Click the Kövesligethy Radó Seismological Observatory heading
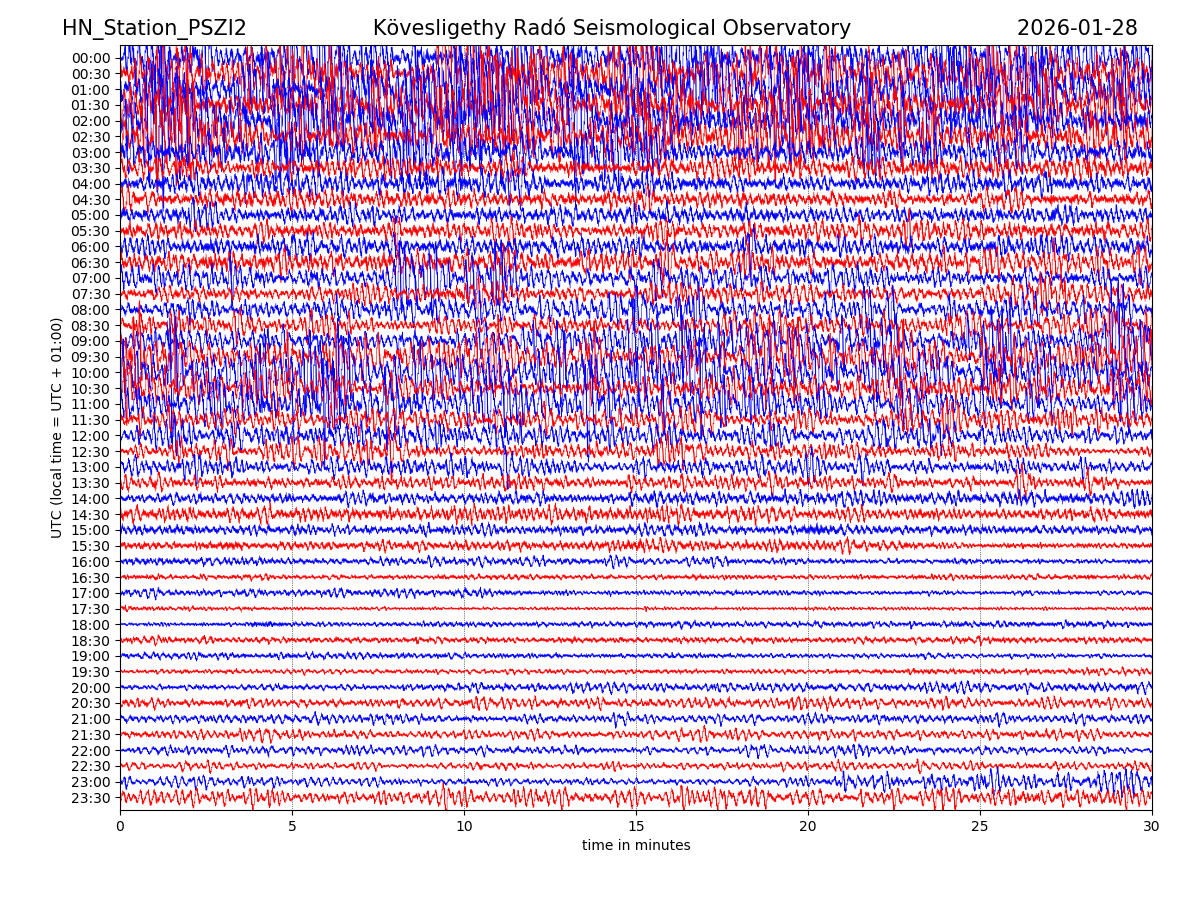Image resolution: width=1200 pixels, height=900 pixels. (x=611, y=28)
